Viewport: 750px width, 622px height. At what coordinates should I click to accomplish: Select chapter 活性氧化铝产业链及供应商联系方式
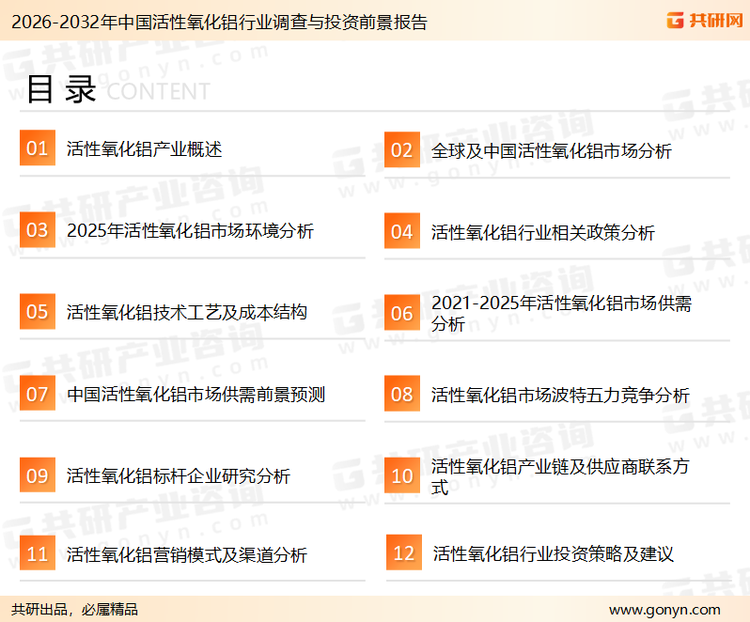coord(560,477)
